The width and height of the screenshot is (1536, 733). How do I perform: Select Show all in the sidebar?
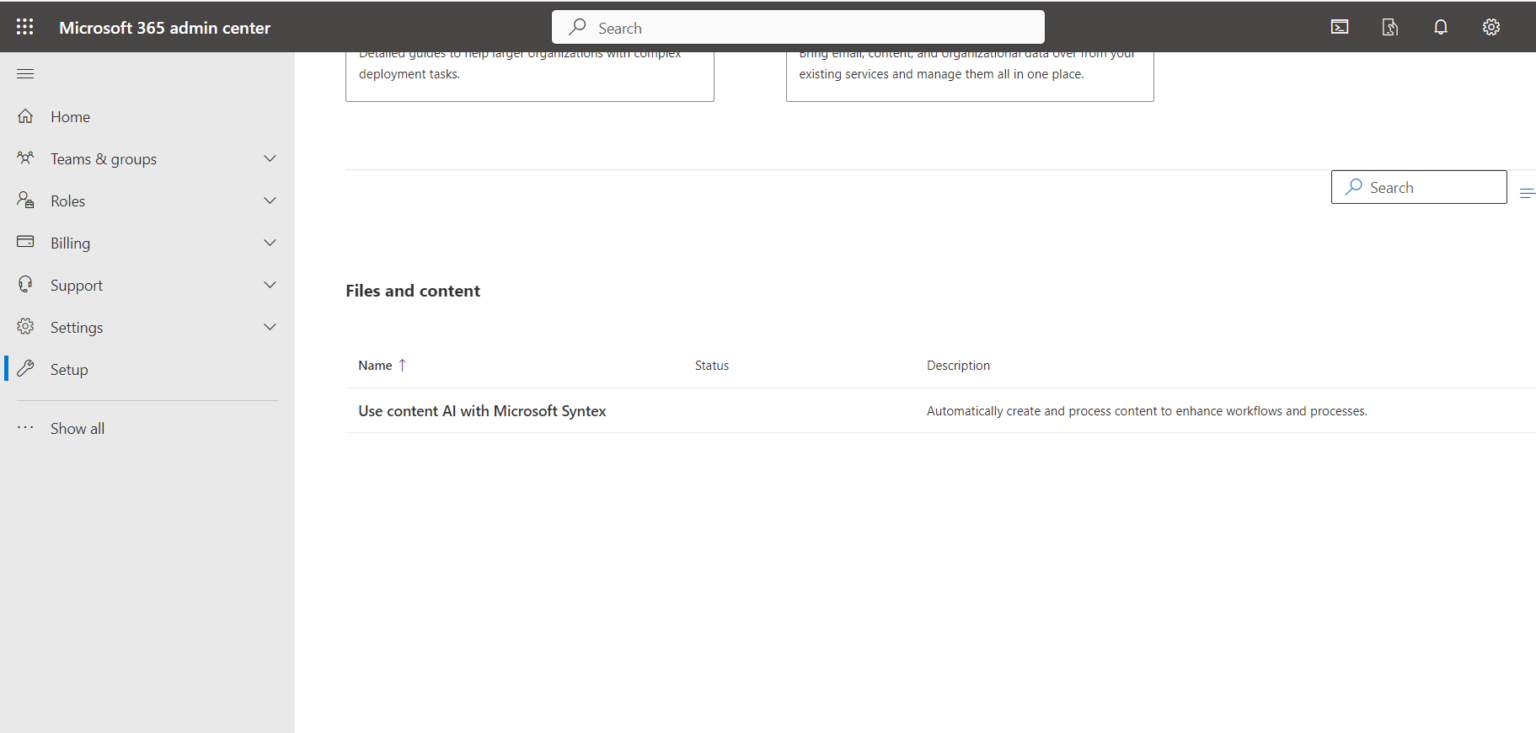77,428
